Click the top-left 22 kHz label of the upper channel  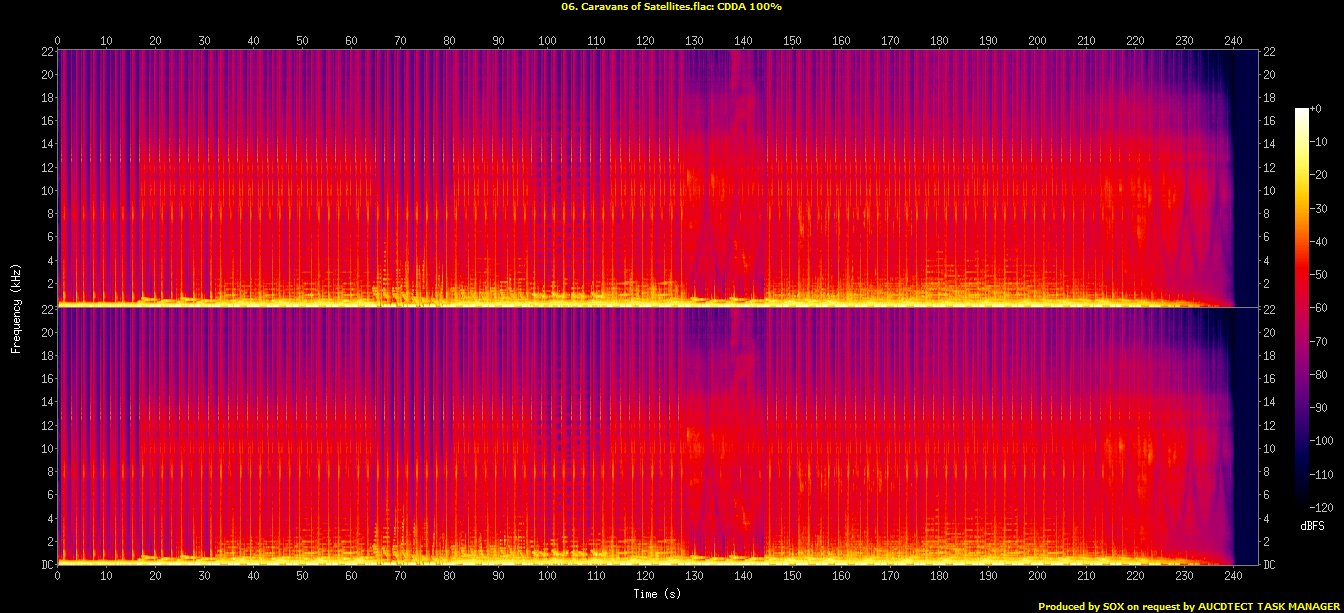[x=47, y=52]
